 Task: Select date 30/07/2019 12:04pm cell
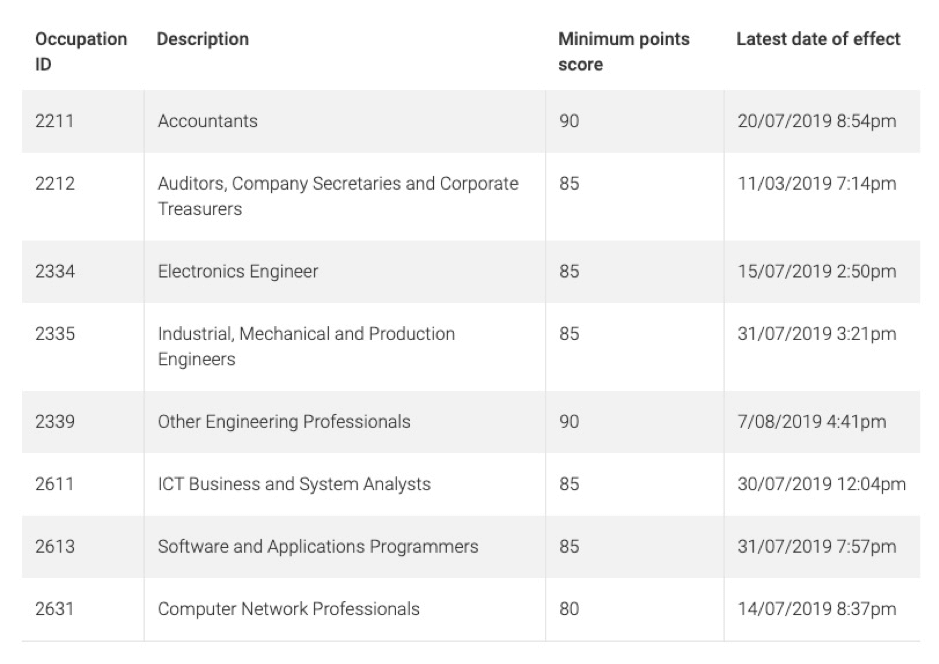(x=822, y=484)
